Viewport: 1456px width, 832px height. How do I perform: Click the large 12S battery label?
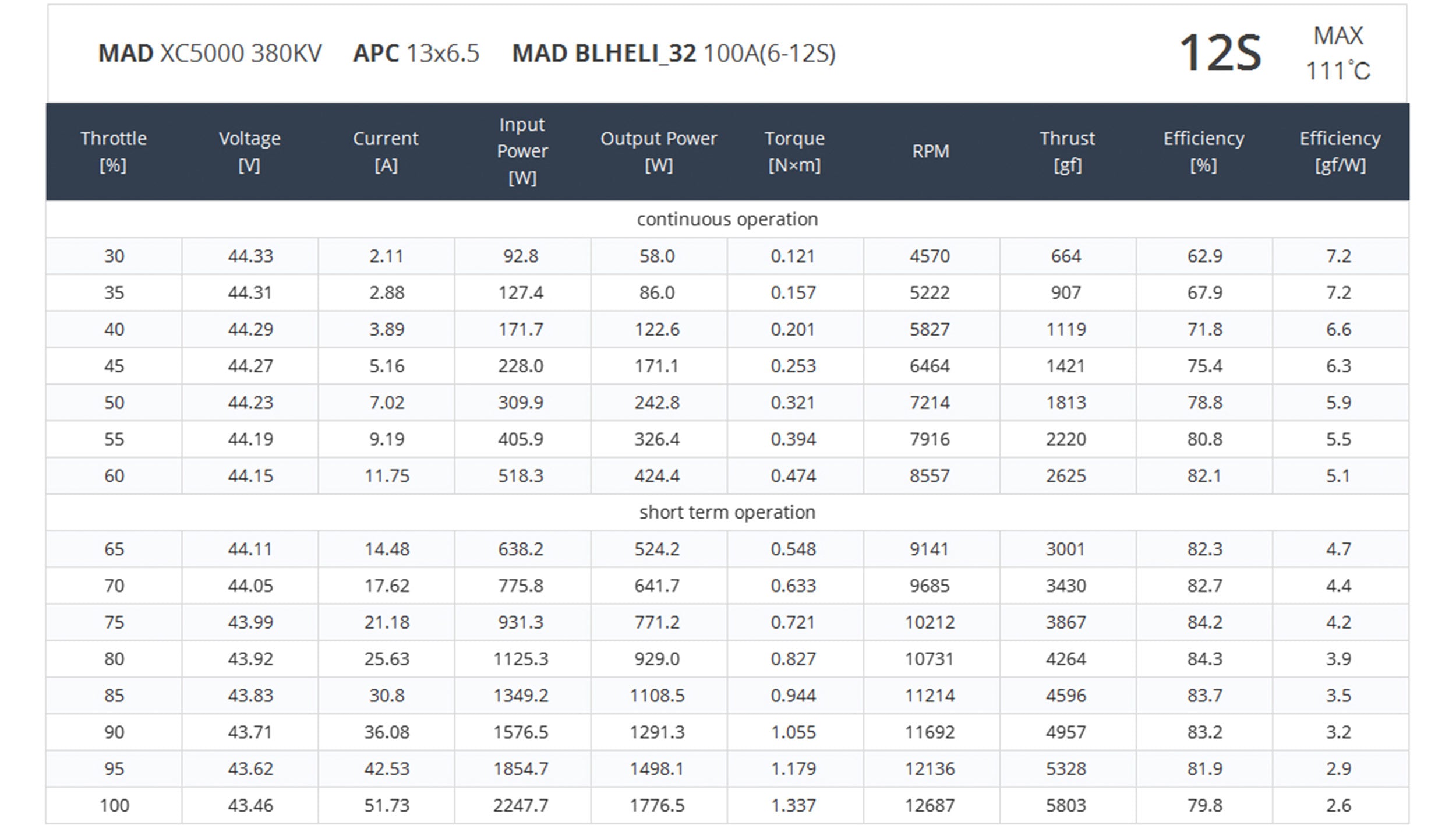coord(1220,54)
